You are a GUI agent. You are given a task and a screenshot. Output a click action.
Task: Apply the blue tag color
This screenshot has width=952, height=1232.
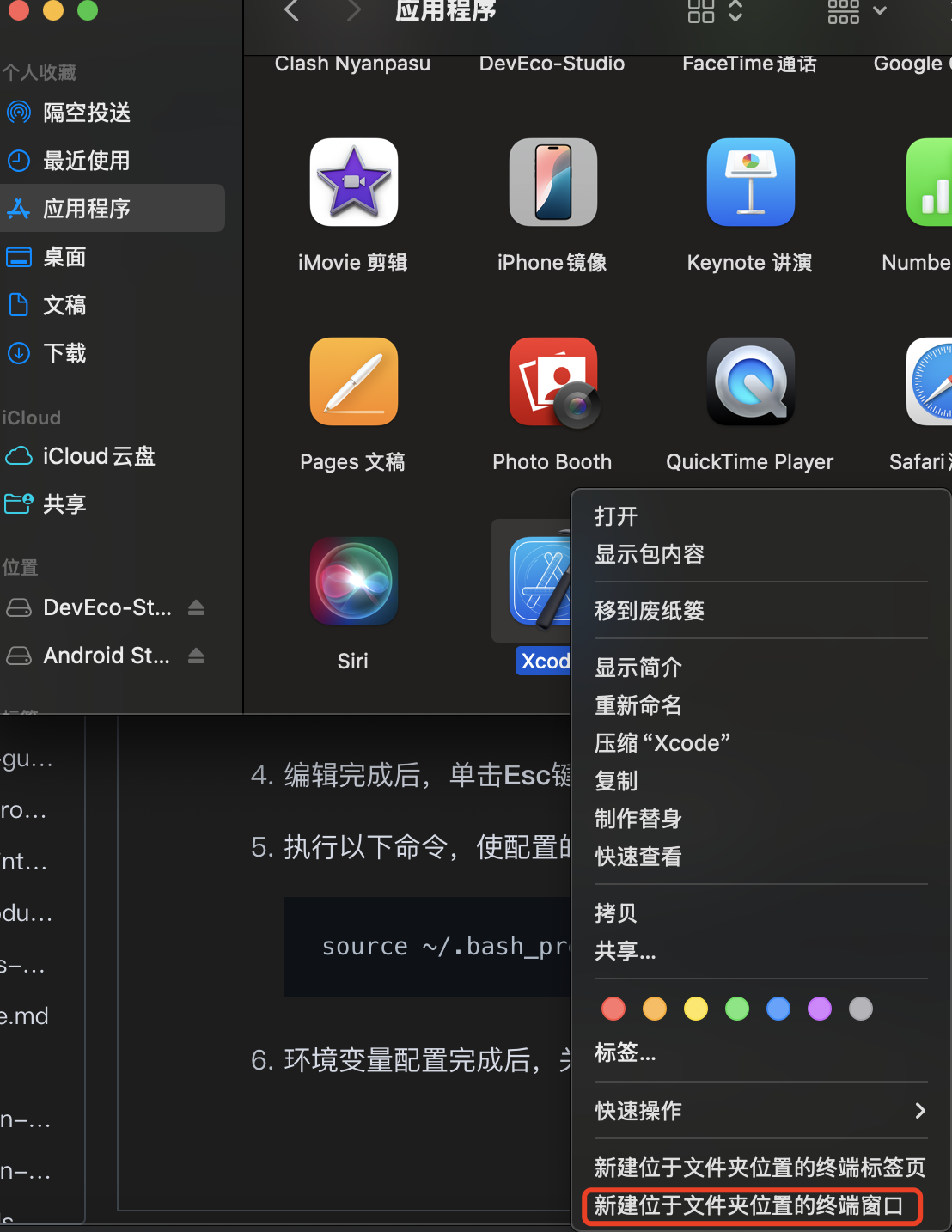pyautogui.click(x=778, y=1009)
